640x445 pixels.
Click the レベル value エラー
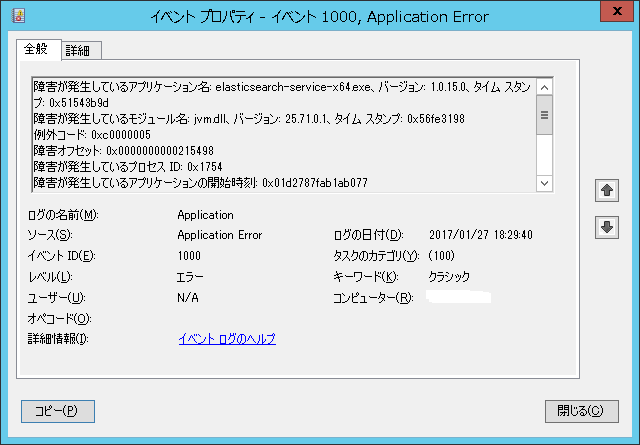click(190, 277)
